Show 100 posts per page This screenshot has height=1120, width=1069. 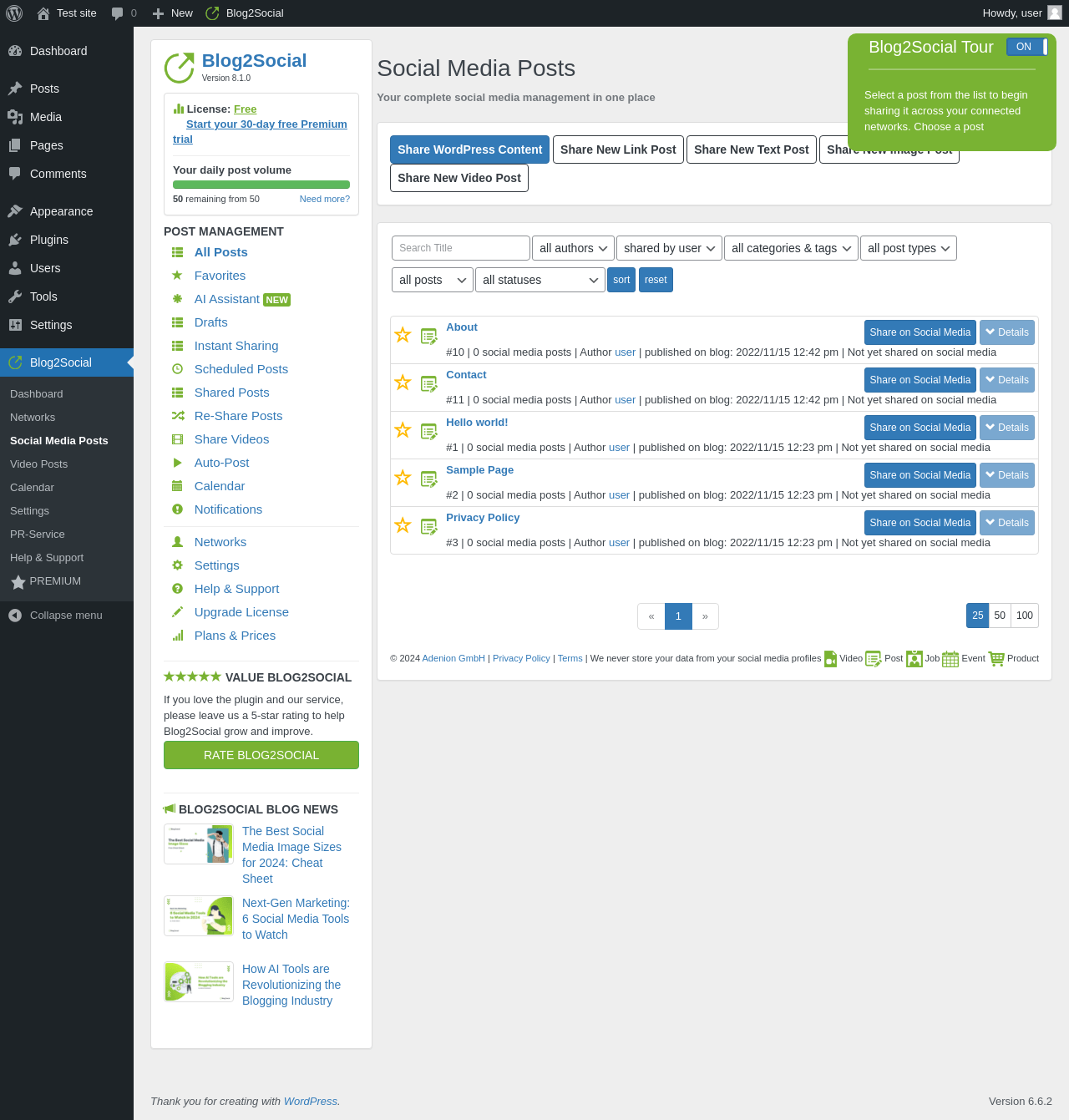(1025, 616)
